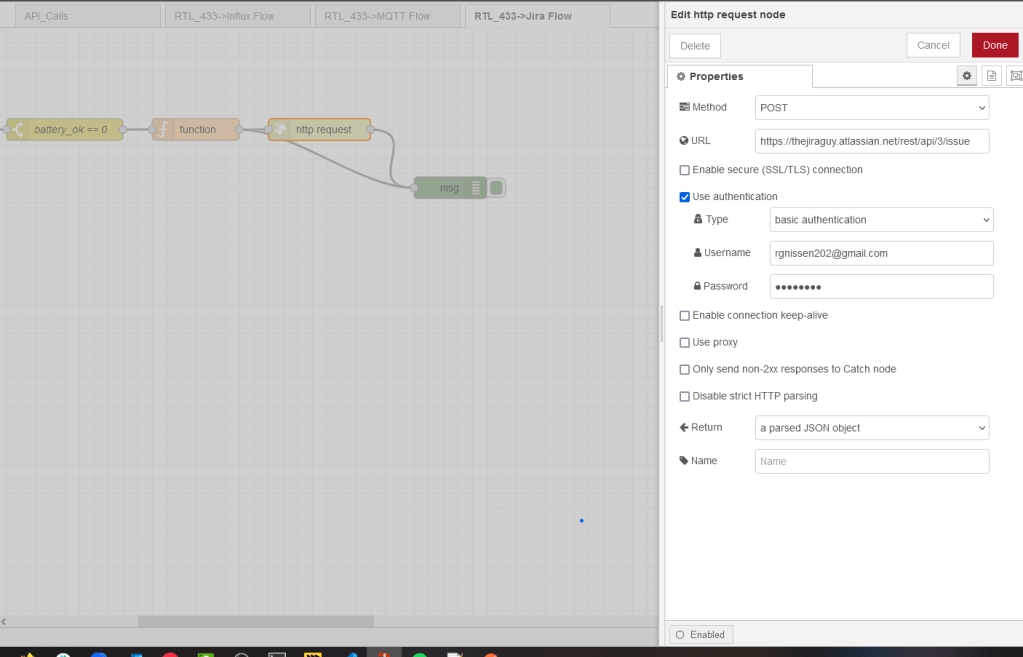Screen dimensions: 1023x657
Task: Expand the authentication Type dropdown
Action: point(881,219)
